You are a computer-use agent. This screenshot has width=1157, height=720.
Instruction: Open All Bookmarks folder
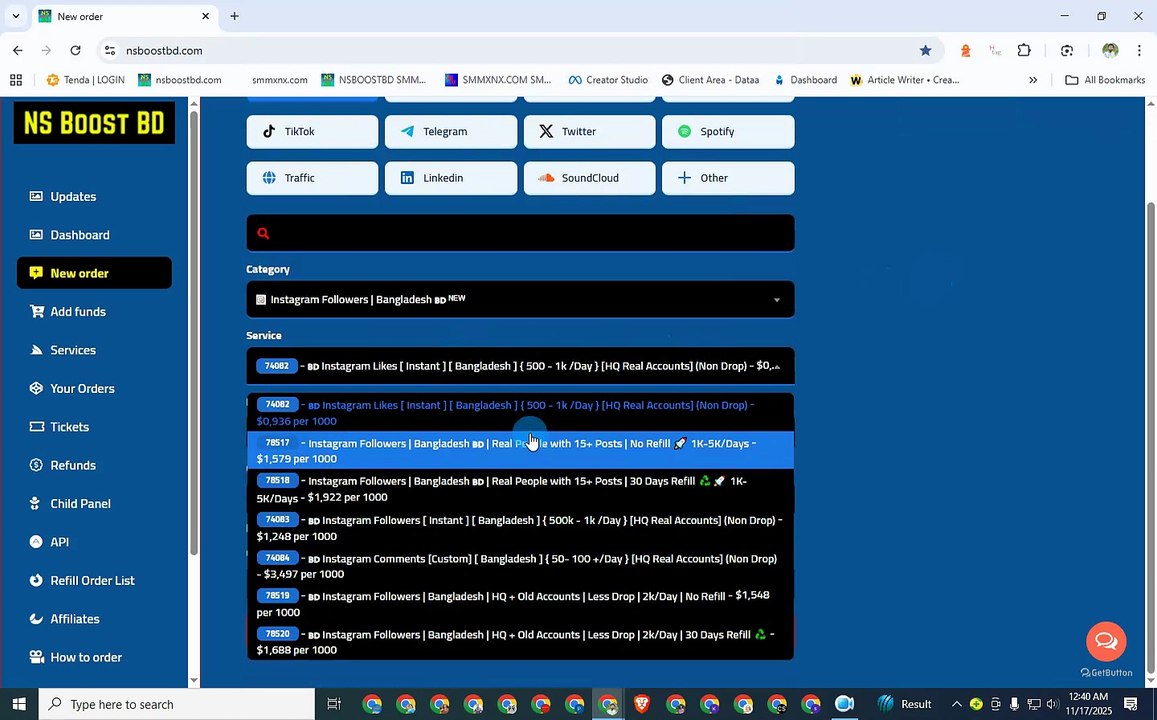(x=1105, y=80)
